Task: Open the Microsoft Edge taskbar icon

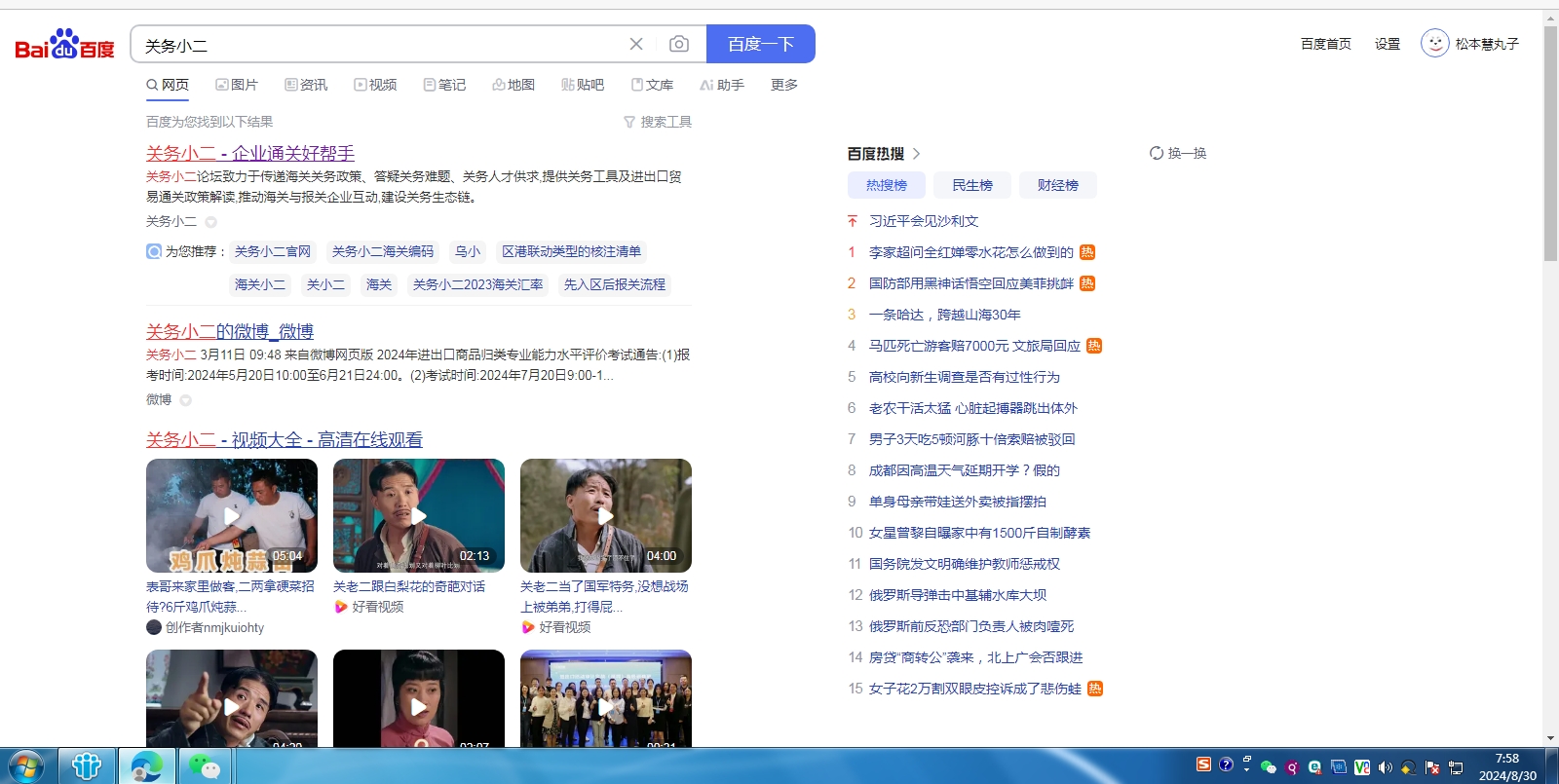Action: [x=147, y=766]
